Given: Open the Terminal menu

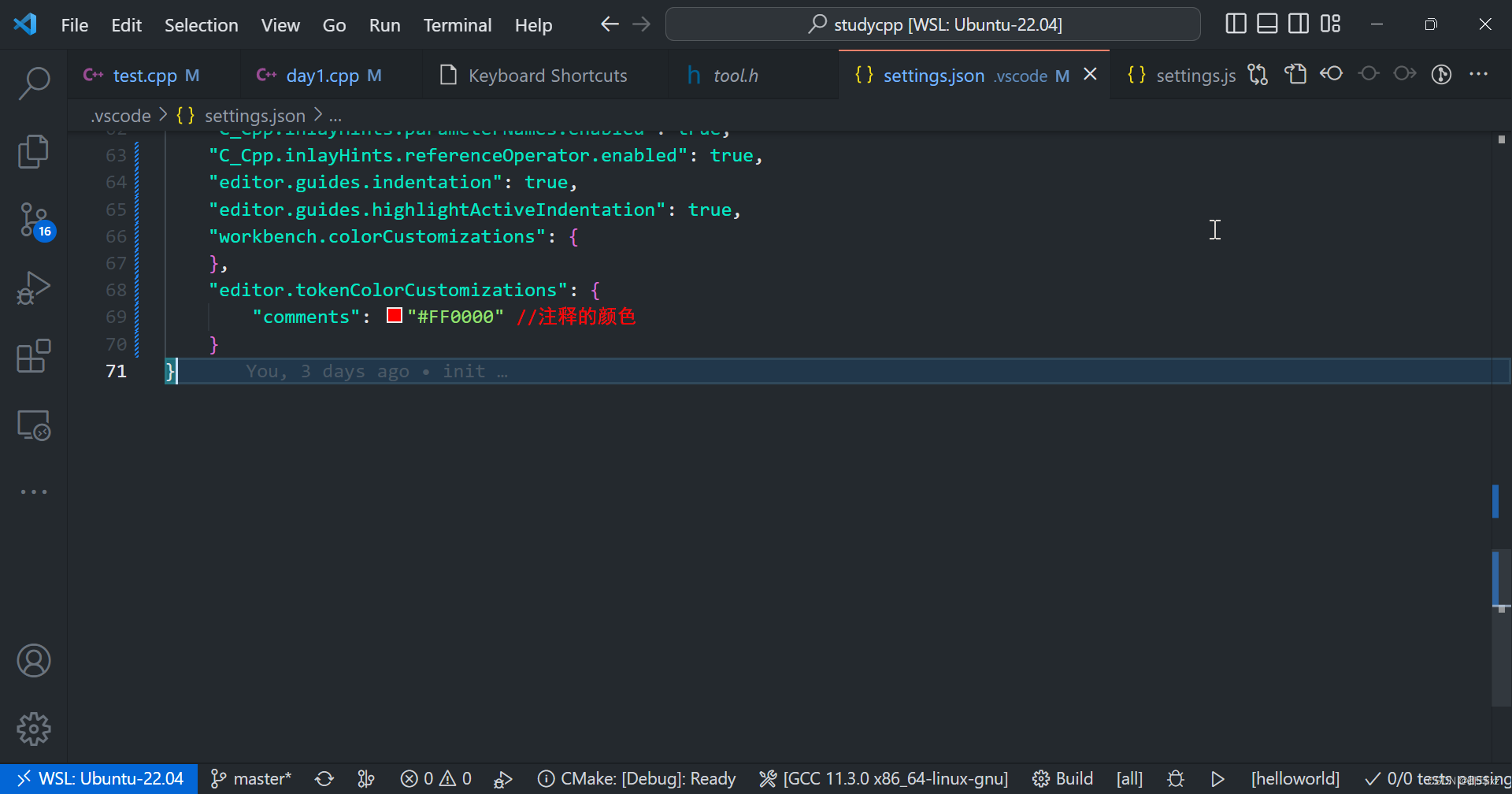Looking at the screenshot, I should point(457,25).
